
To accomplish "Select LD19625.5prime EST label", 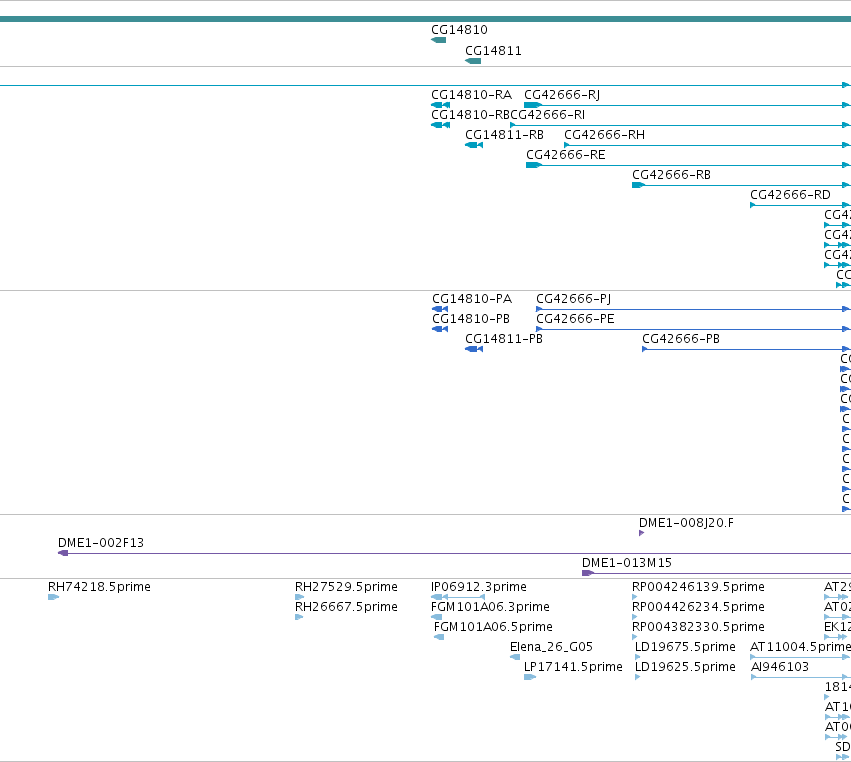I will [x=685, y=668].
